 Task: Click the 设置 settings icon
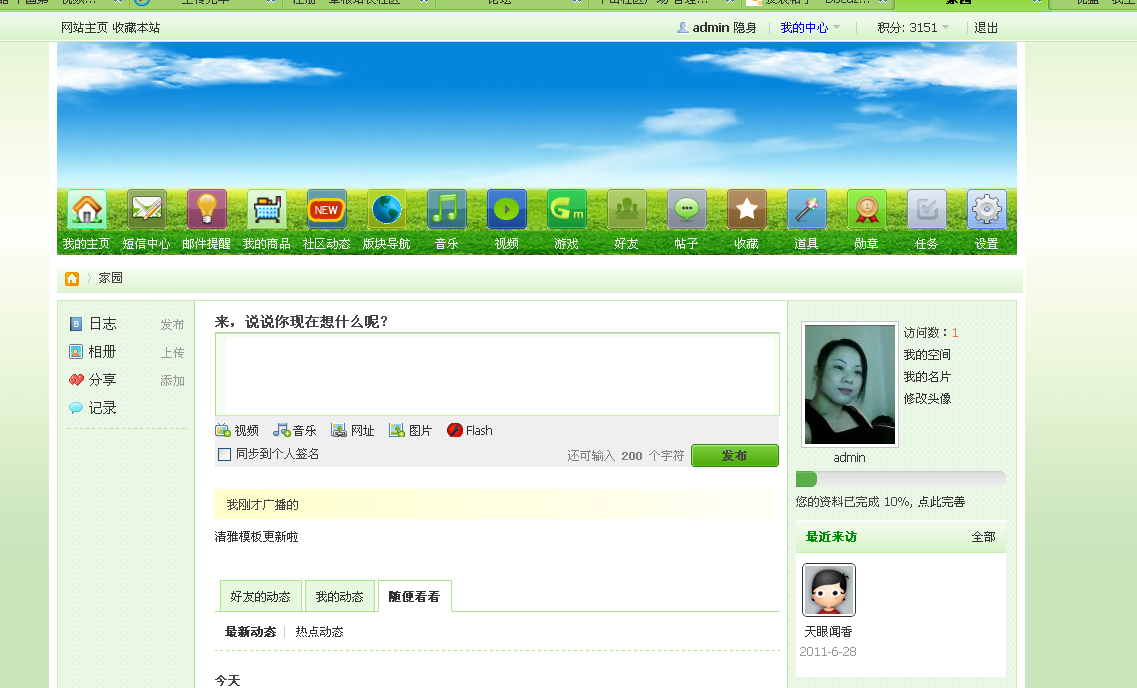986,210
